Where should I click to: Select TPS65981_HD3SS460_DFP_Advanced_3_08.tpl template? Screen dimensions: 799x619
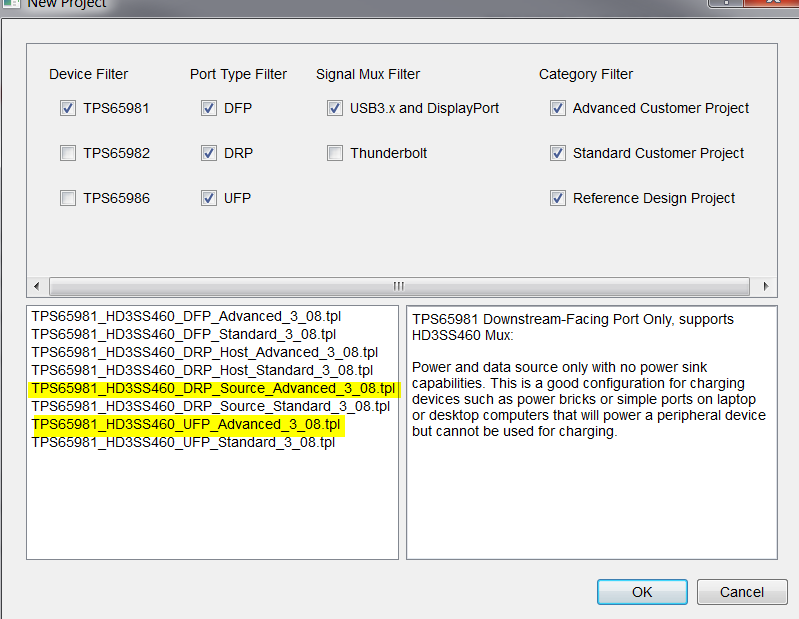pos(186,316)
